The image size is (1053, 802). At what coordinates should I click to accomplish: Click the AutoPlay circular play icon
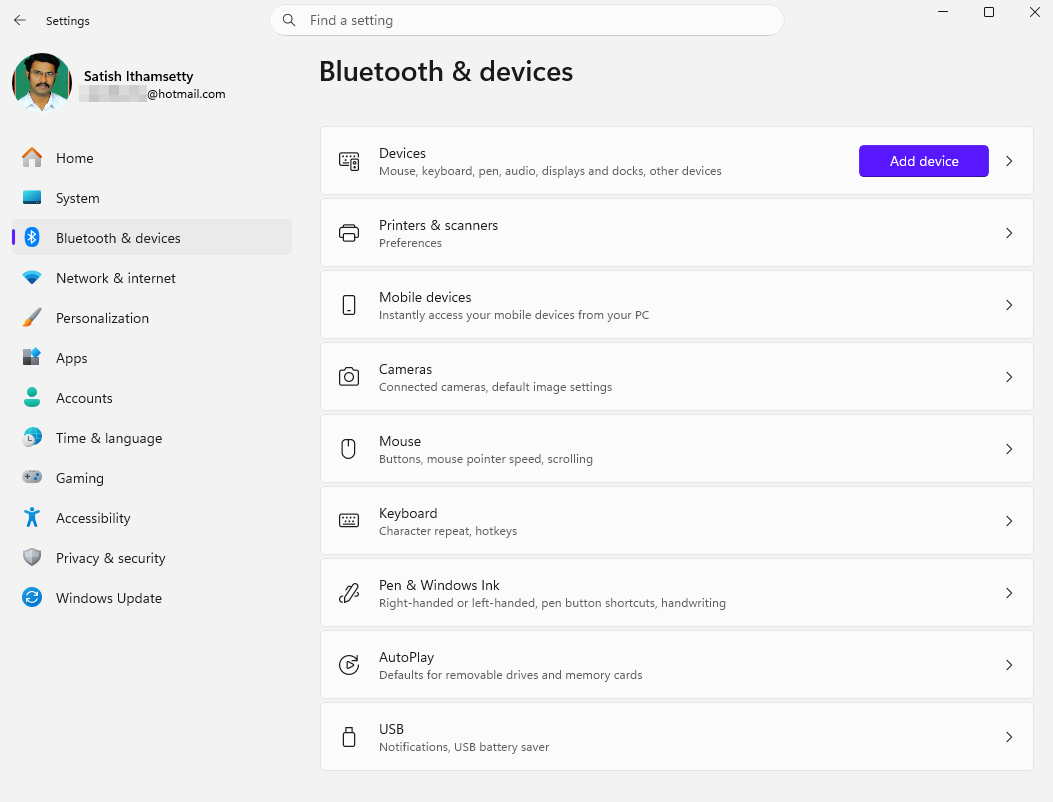[349, 664]
